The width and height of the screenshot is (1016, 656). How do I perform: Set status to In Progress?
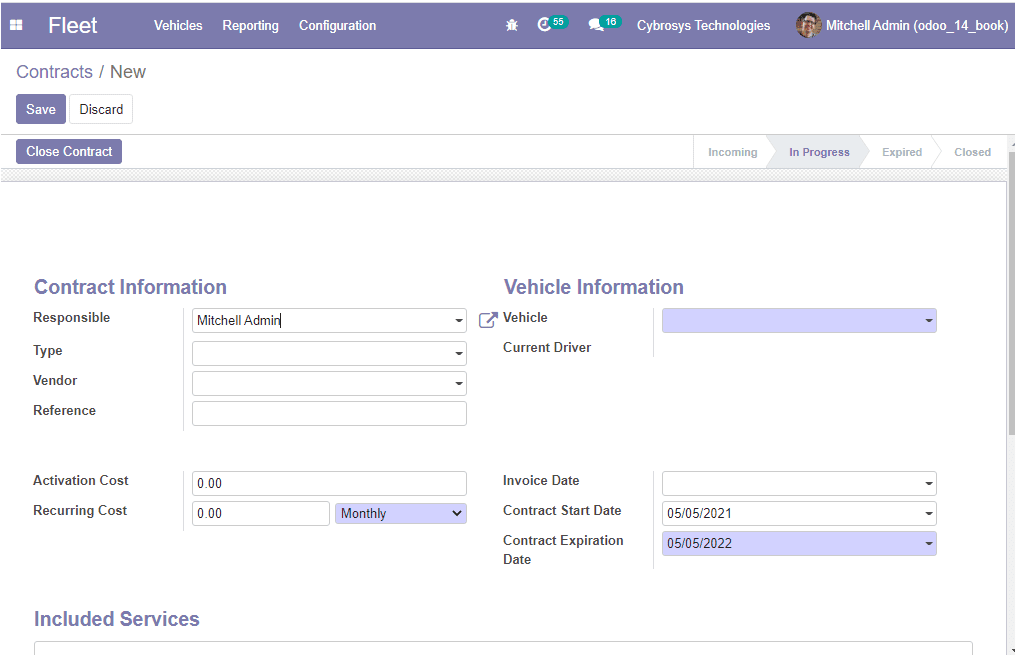(818, 152)
